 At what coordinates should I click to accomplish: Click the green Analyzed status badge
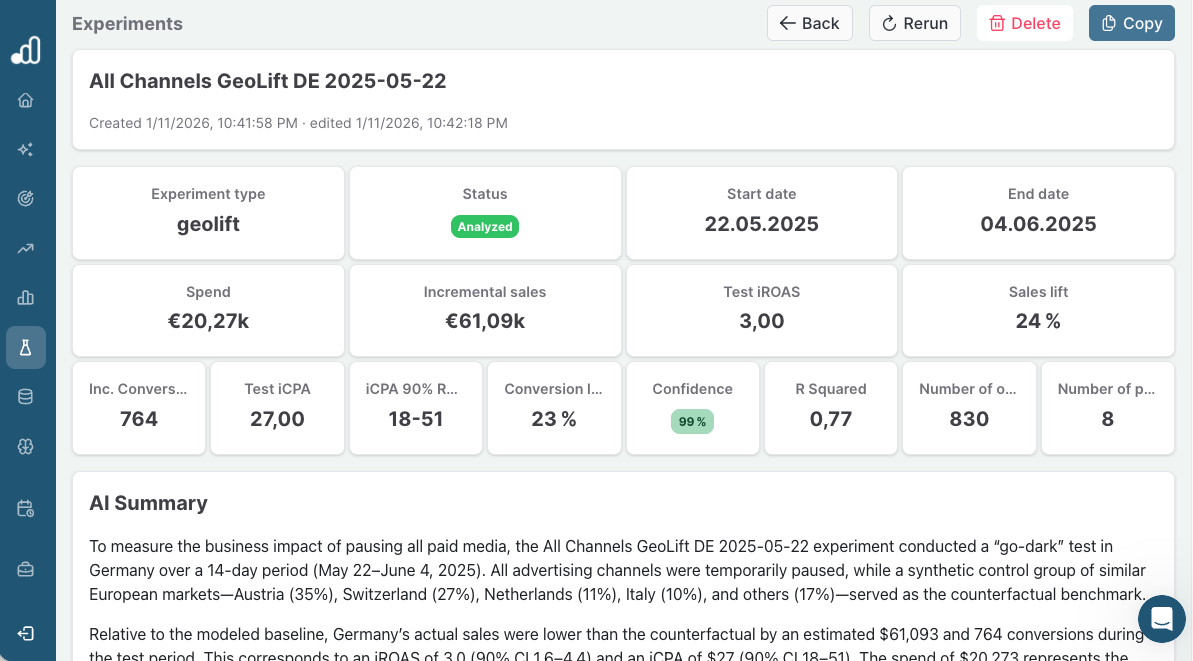click(485, 227)
